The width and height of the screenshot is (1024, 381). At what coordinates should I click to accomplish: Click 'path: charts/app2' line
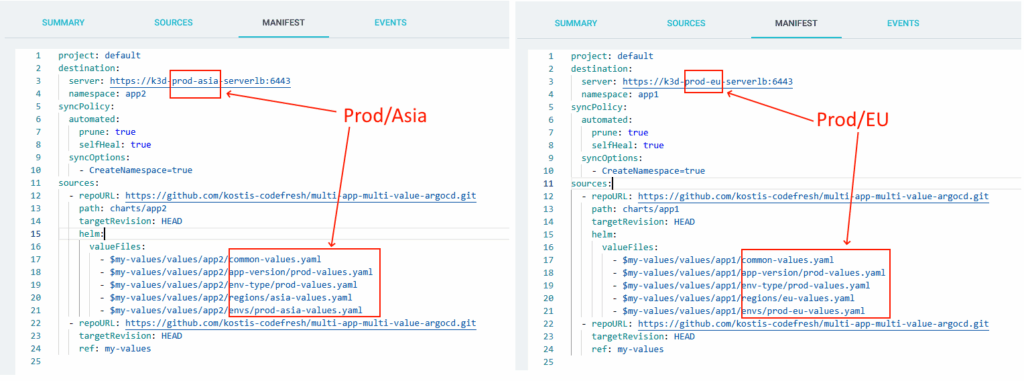pyautogui.click(x=123, y=208)
